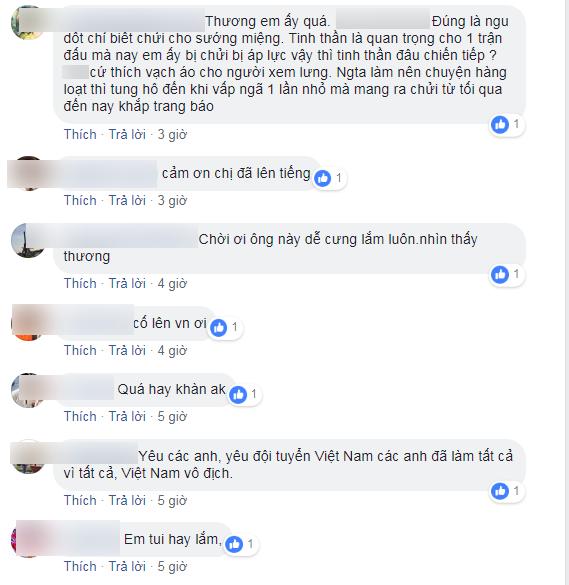Open avatar of 'Thương em ấy quá' commenter
Viewport: 569px width, 585px height.
(27, 23)
